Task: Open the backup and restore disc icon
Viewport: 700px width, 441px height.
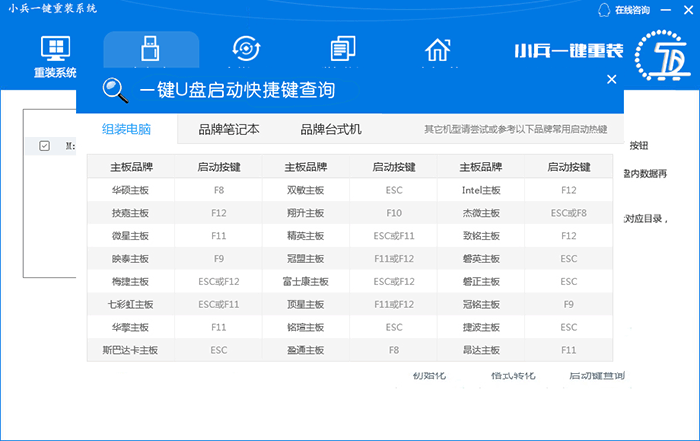Action: [245, 50]
